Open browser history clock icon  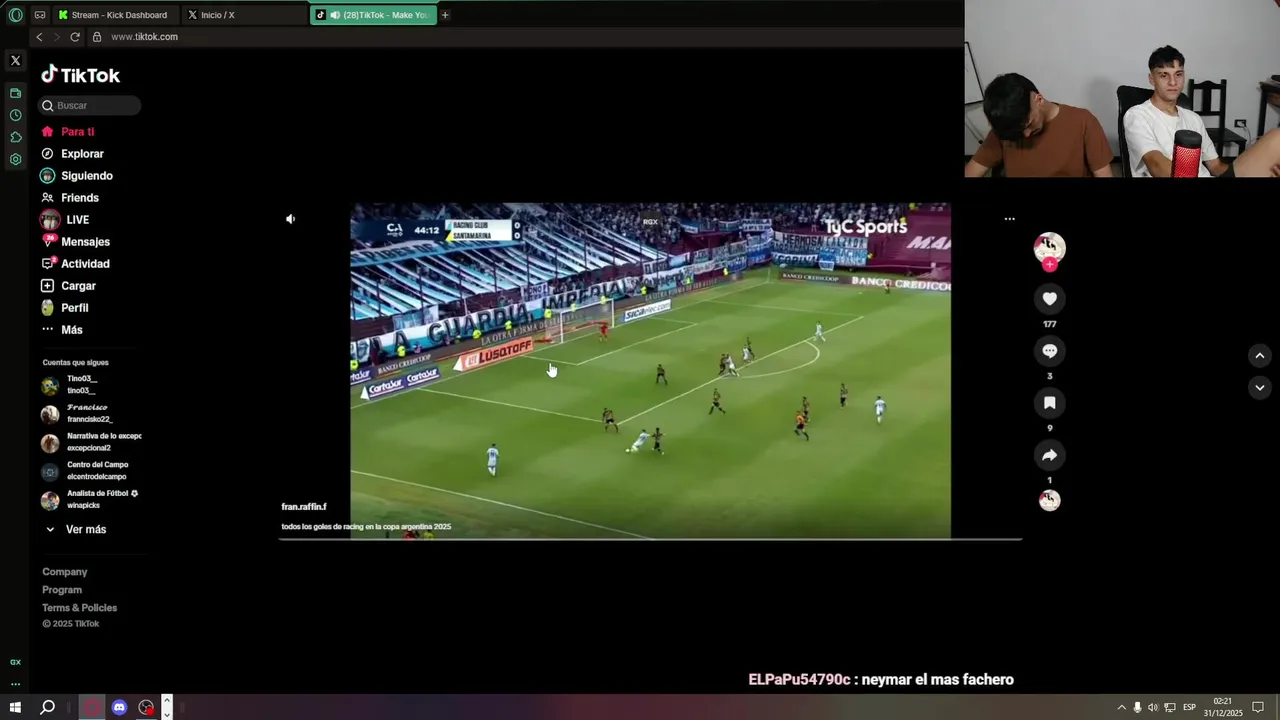pyautogui.click(x=15, y=115)
